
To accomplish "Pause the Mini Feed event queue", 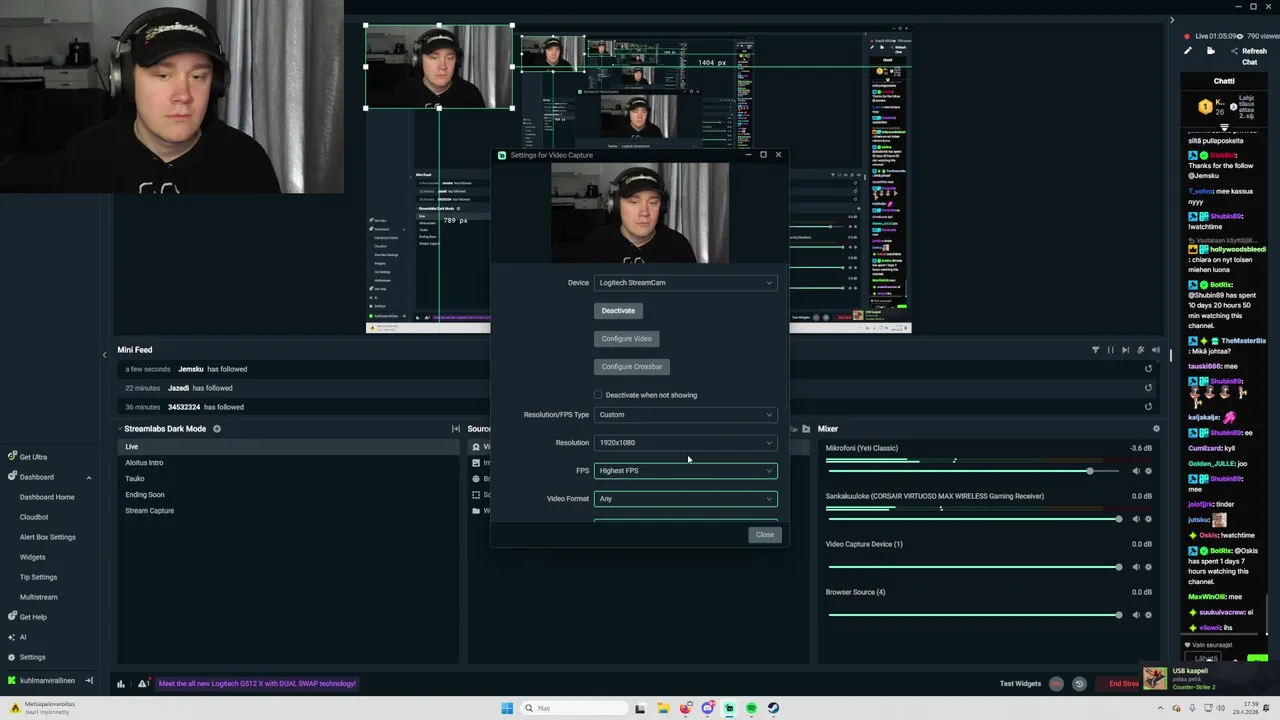I will coord(1110,350).
